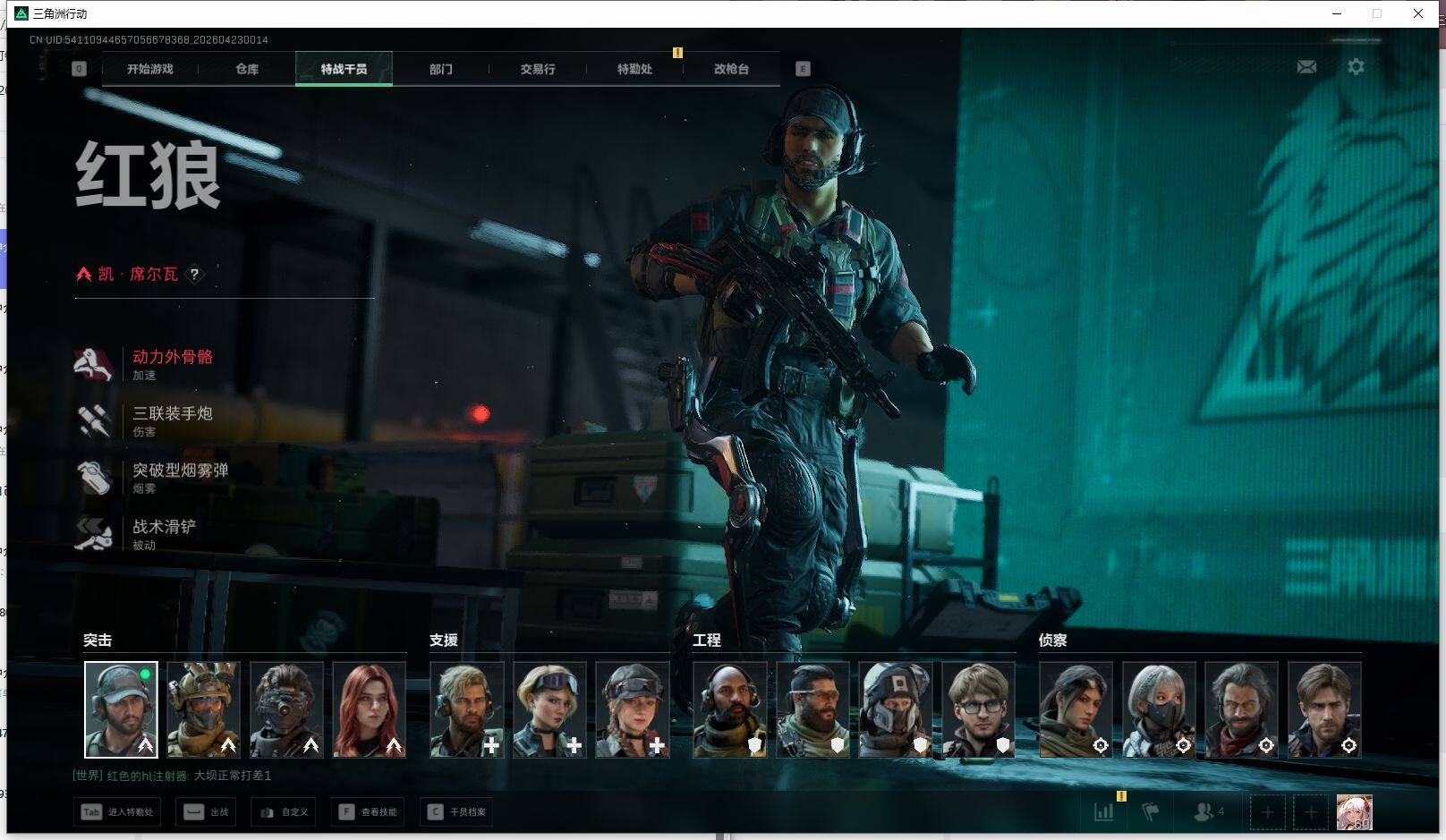Viewport: 1446px width, 840px height.
Task: Select the assault operator wearing night-vision goggles
Action: (286, 709)
